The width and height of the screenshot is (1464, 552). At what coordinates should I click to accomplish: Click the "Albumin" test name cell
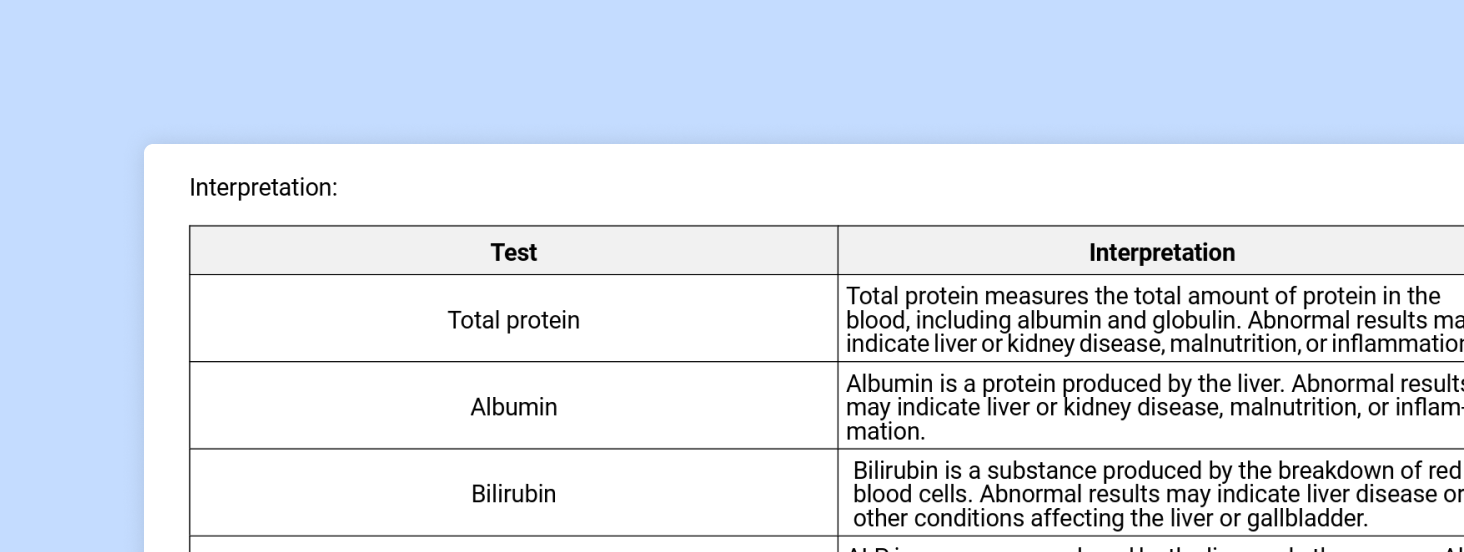[513, 407]
